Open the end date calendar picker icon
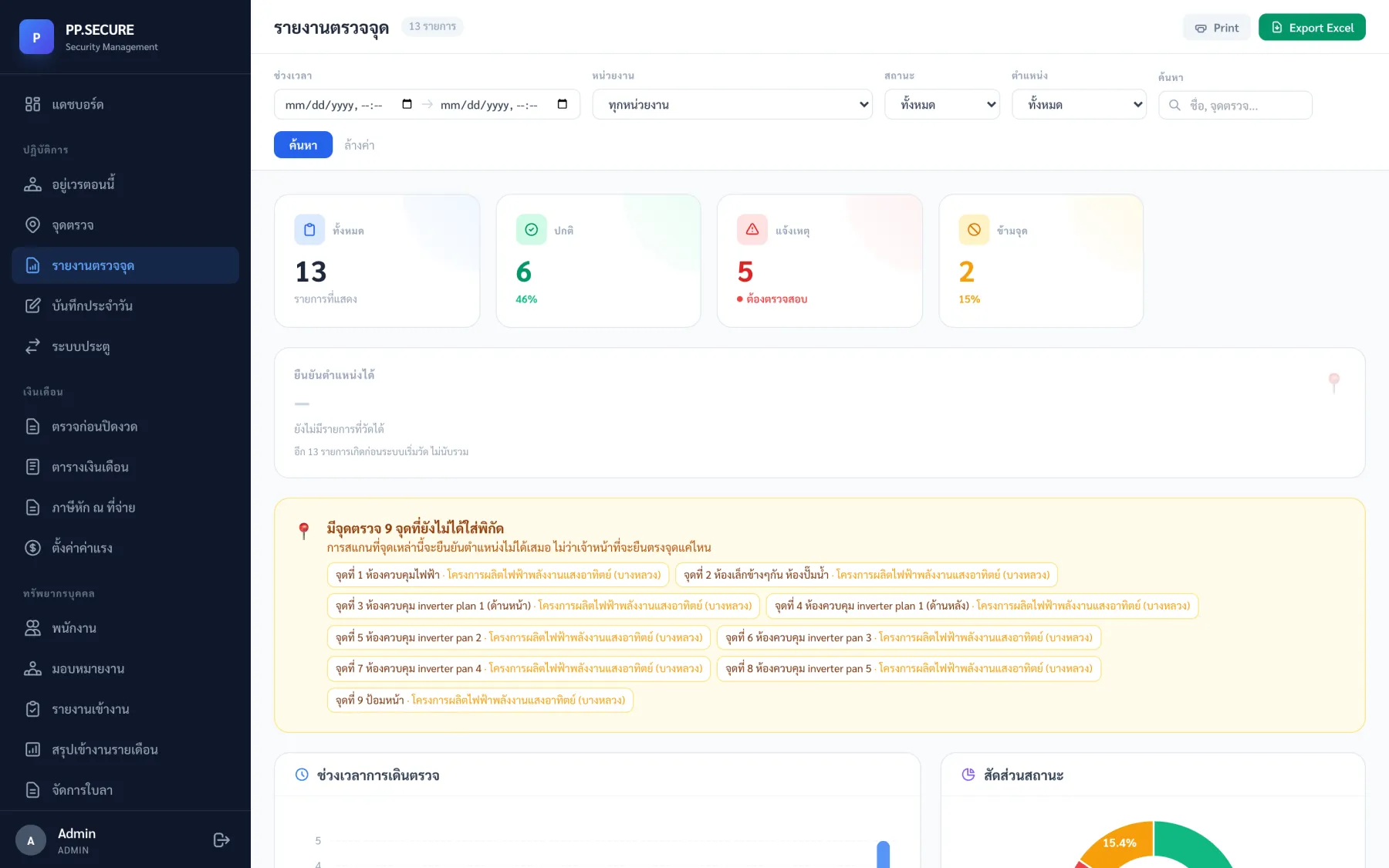The height and width of the screenshot is (868, 1389). tap(563, 104)
